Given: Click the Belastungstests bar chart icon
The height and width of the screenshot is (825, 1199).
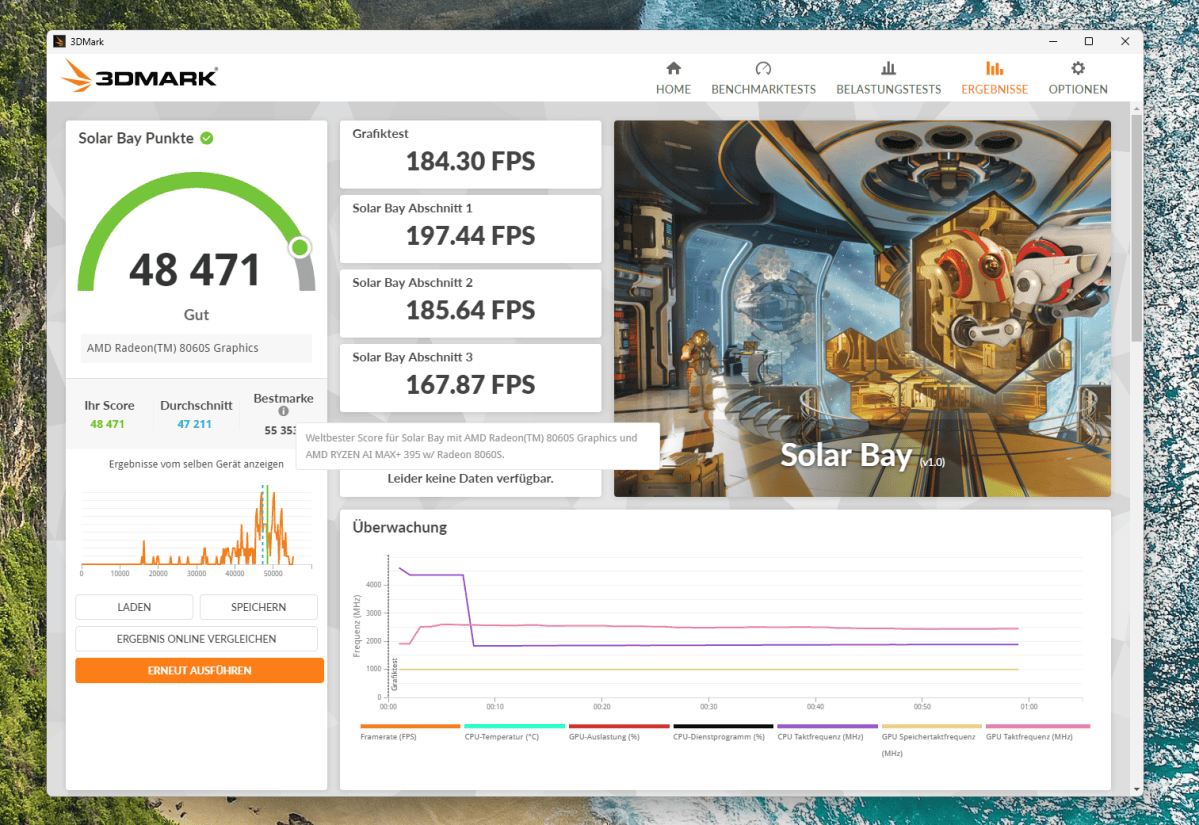Looking at the screenshot, I should [888, 68].
